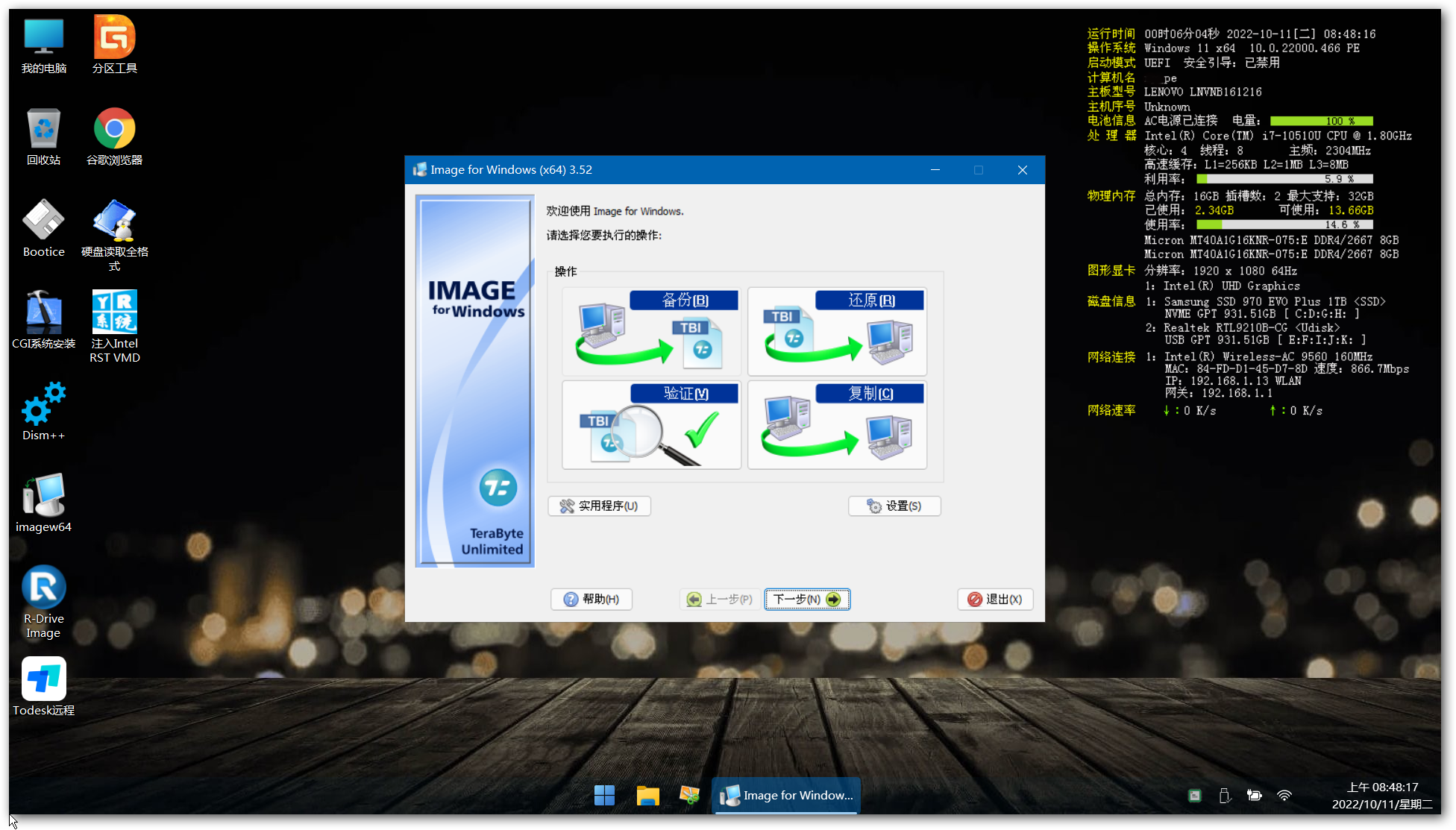Open imagew64 desktop icon
Viewport: 1456px width, 830px height.
pos(44,504)
